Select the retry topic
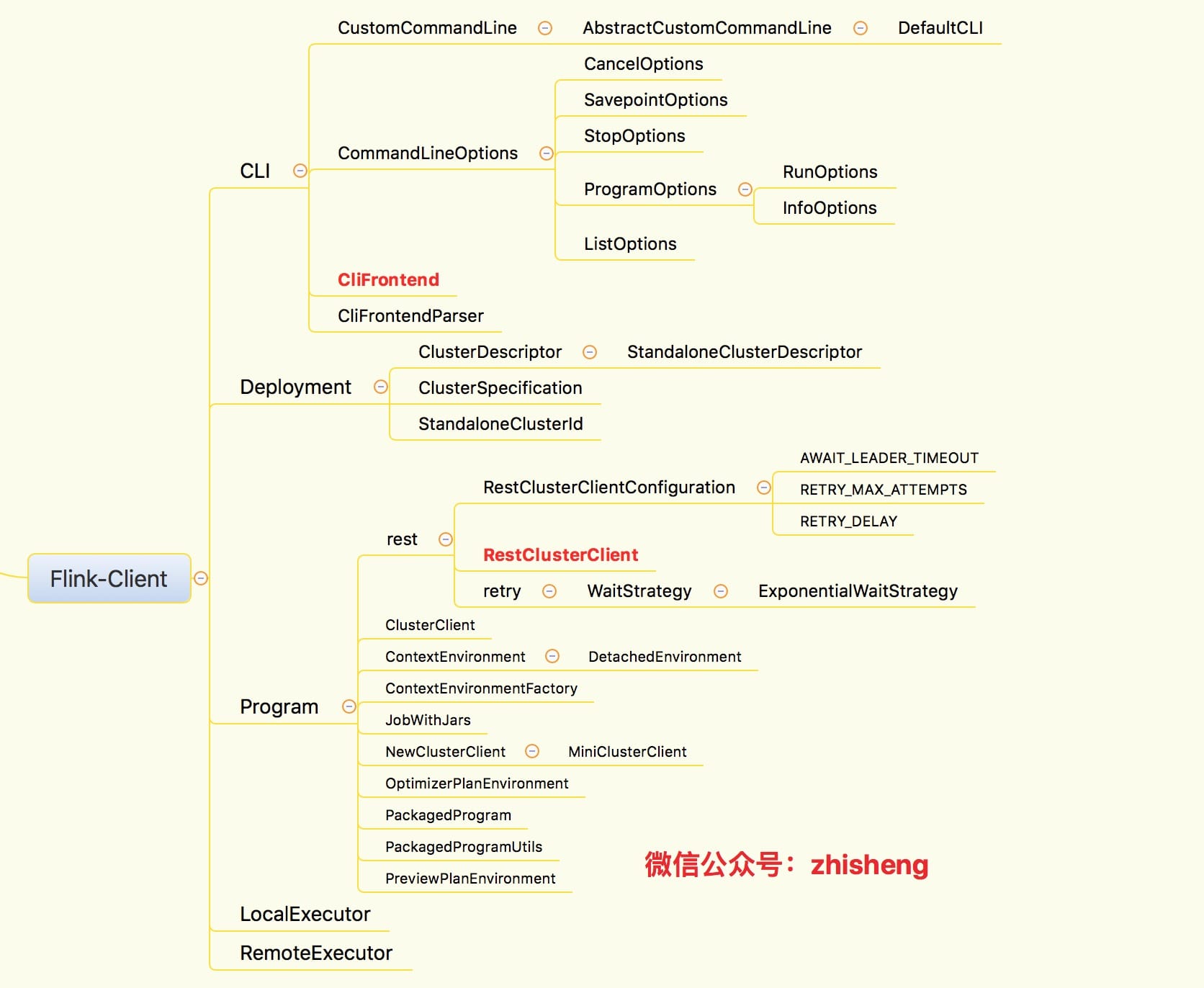The height and width of the screenshot is (988, 1204). tap(502, 591)
